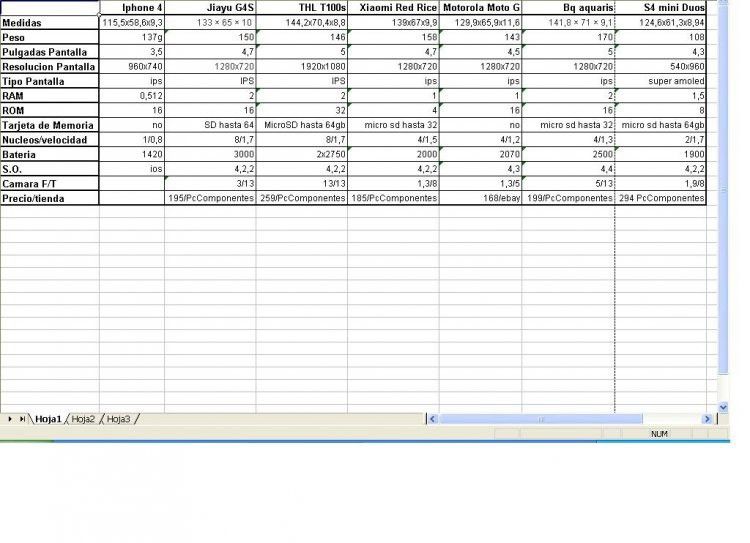
Task: Select the ROM row label
Action: (50, 111)
